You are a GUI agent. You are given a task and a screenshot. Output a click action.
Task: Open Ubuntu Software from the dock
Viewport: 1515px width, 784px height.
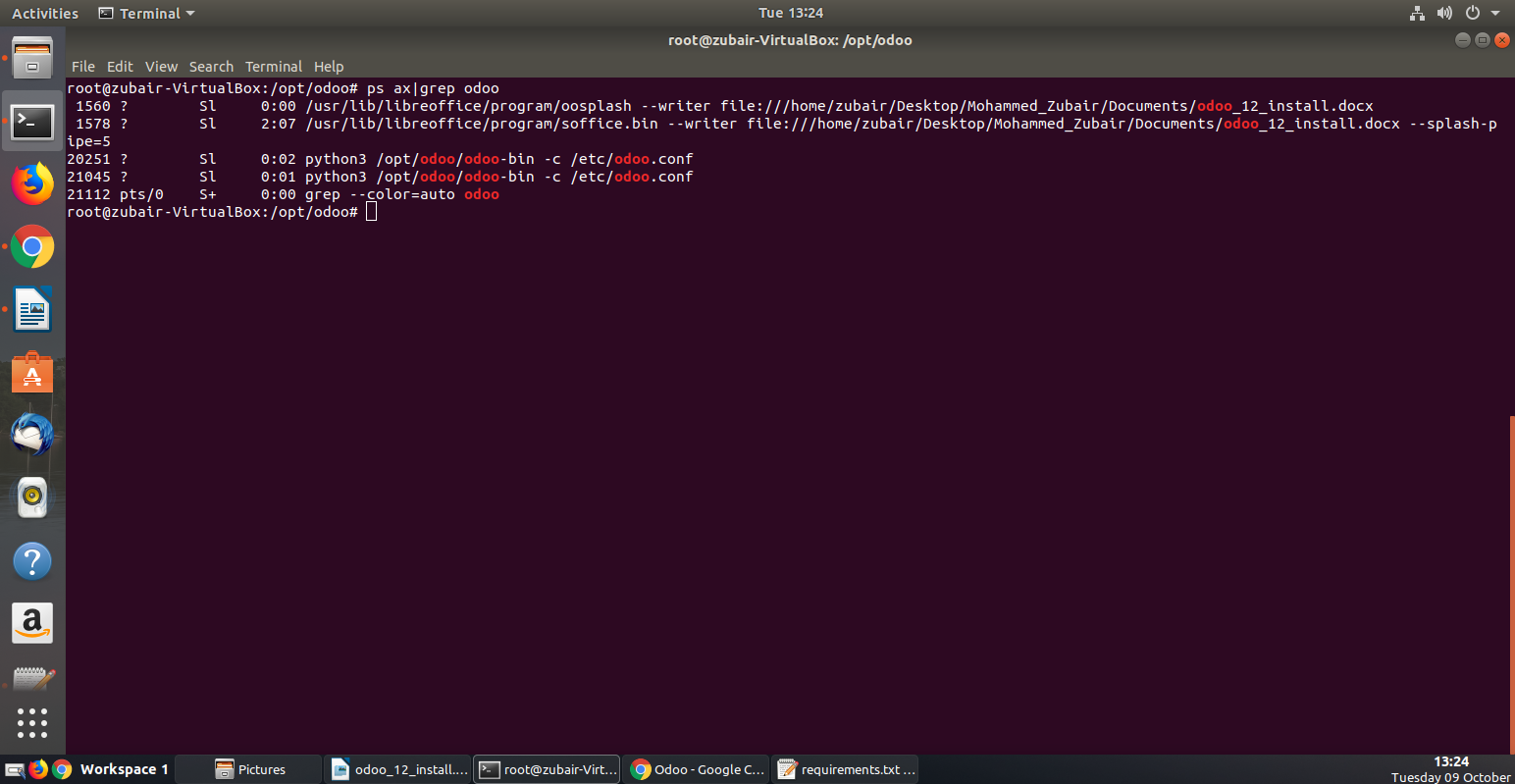(x=32, y=373)
